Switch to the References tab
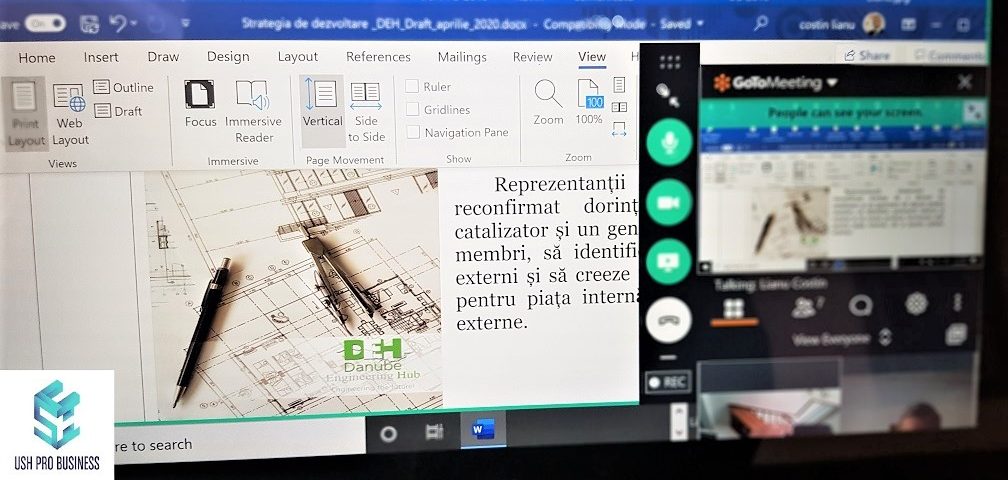This screenshot has width=1008, height=480. click(x=378, y=57)
